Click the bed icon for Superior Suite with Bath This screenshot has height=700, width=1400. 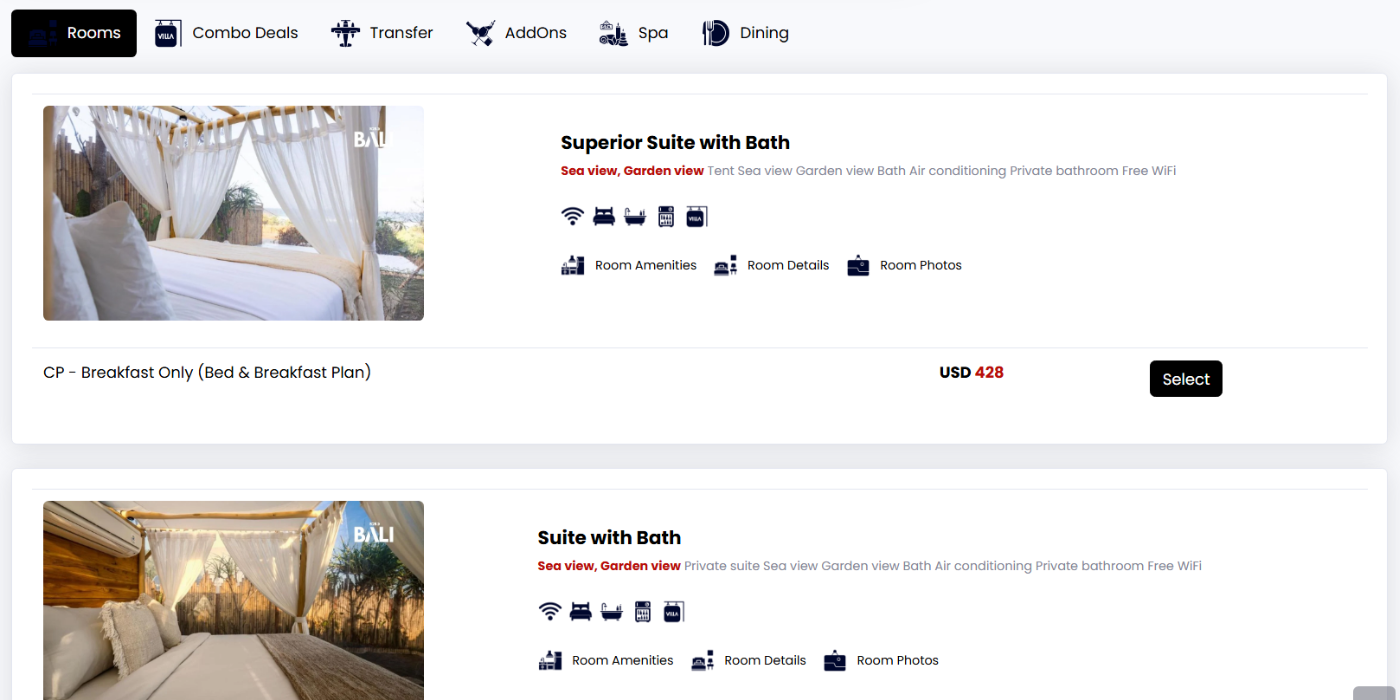coord(603,215)
